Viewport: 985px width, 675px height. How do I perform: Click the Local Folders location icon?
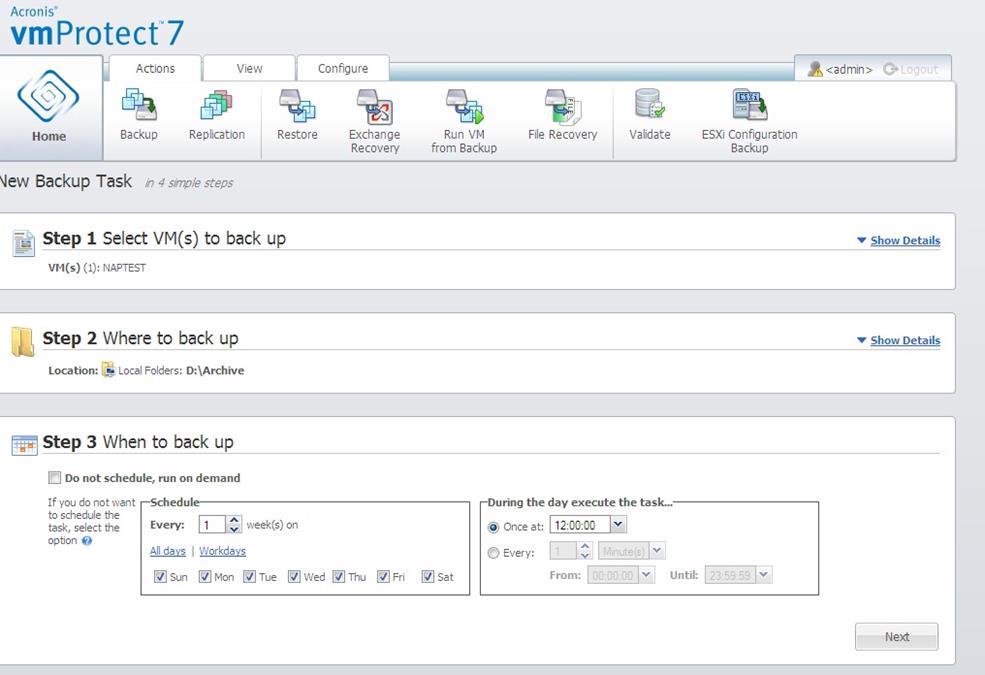[109, 370]
